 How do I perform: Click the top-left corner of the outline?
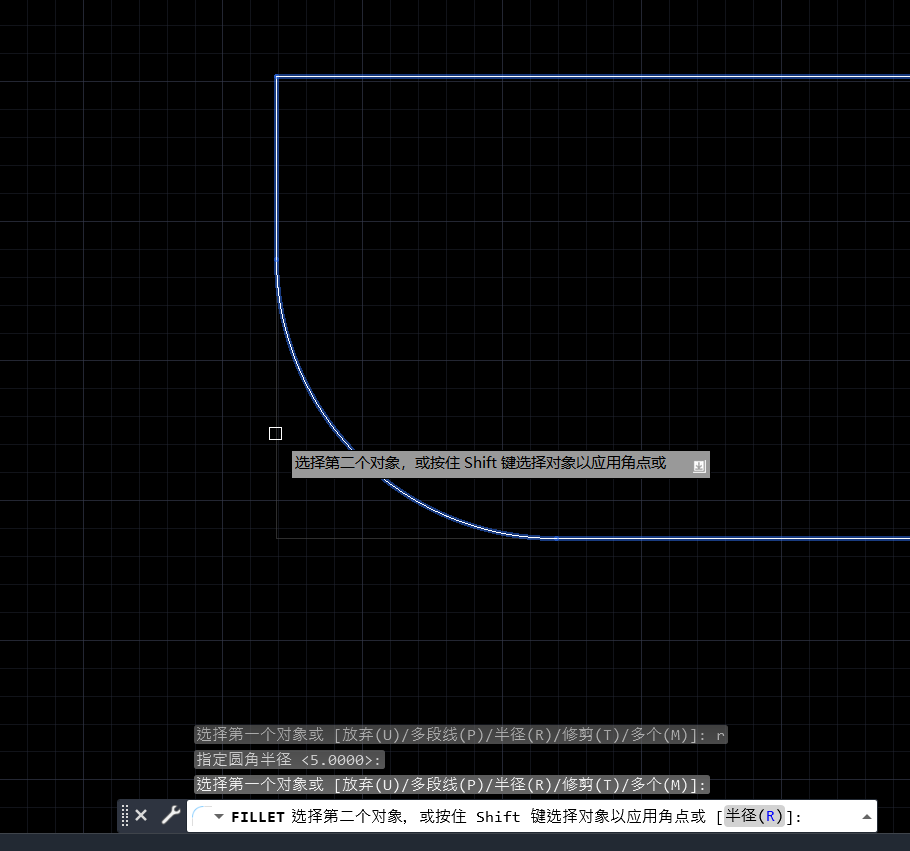click(277, 77)
